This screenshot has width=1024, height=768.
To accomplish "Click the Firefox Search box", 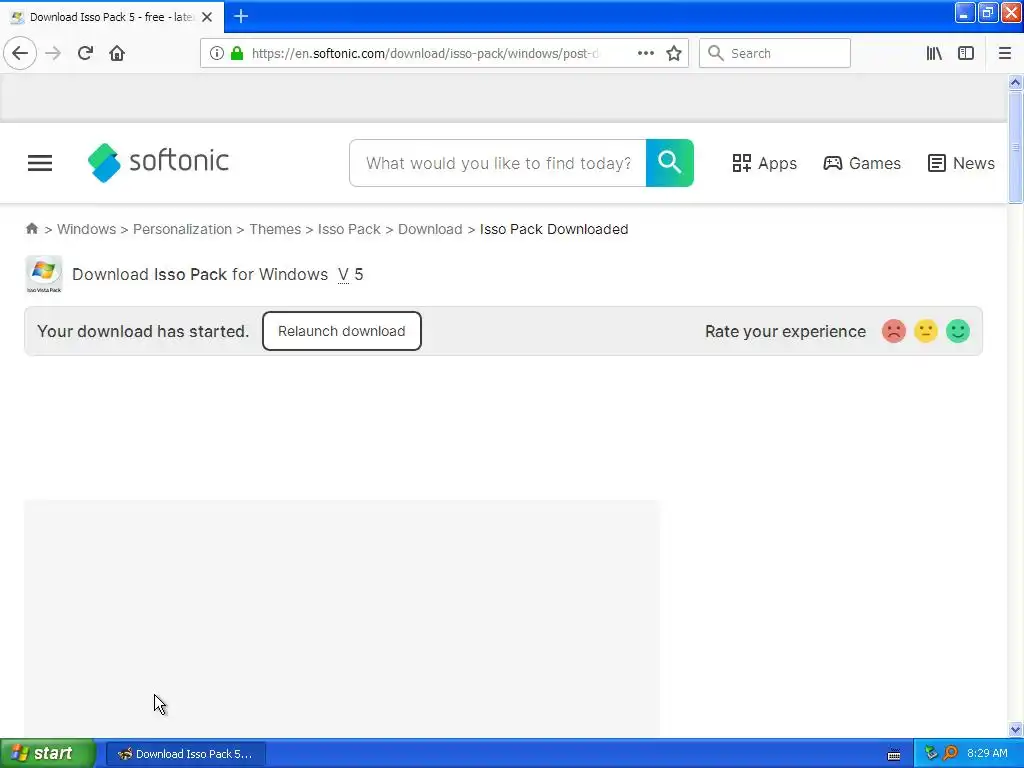I will point(775,54).
